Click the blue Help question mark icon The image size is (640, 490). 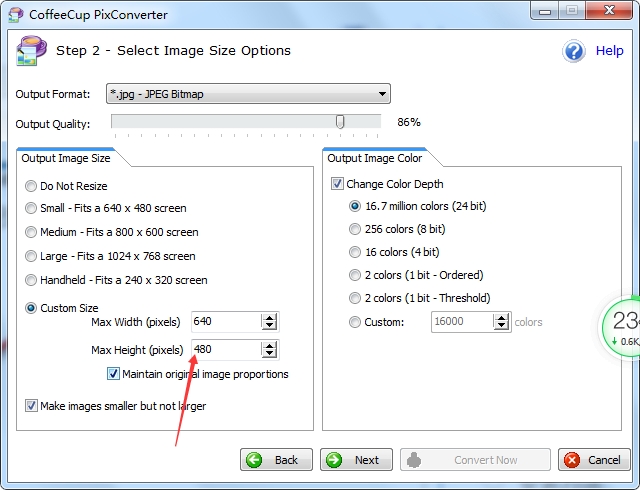click(574, 51)
